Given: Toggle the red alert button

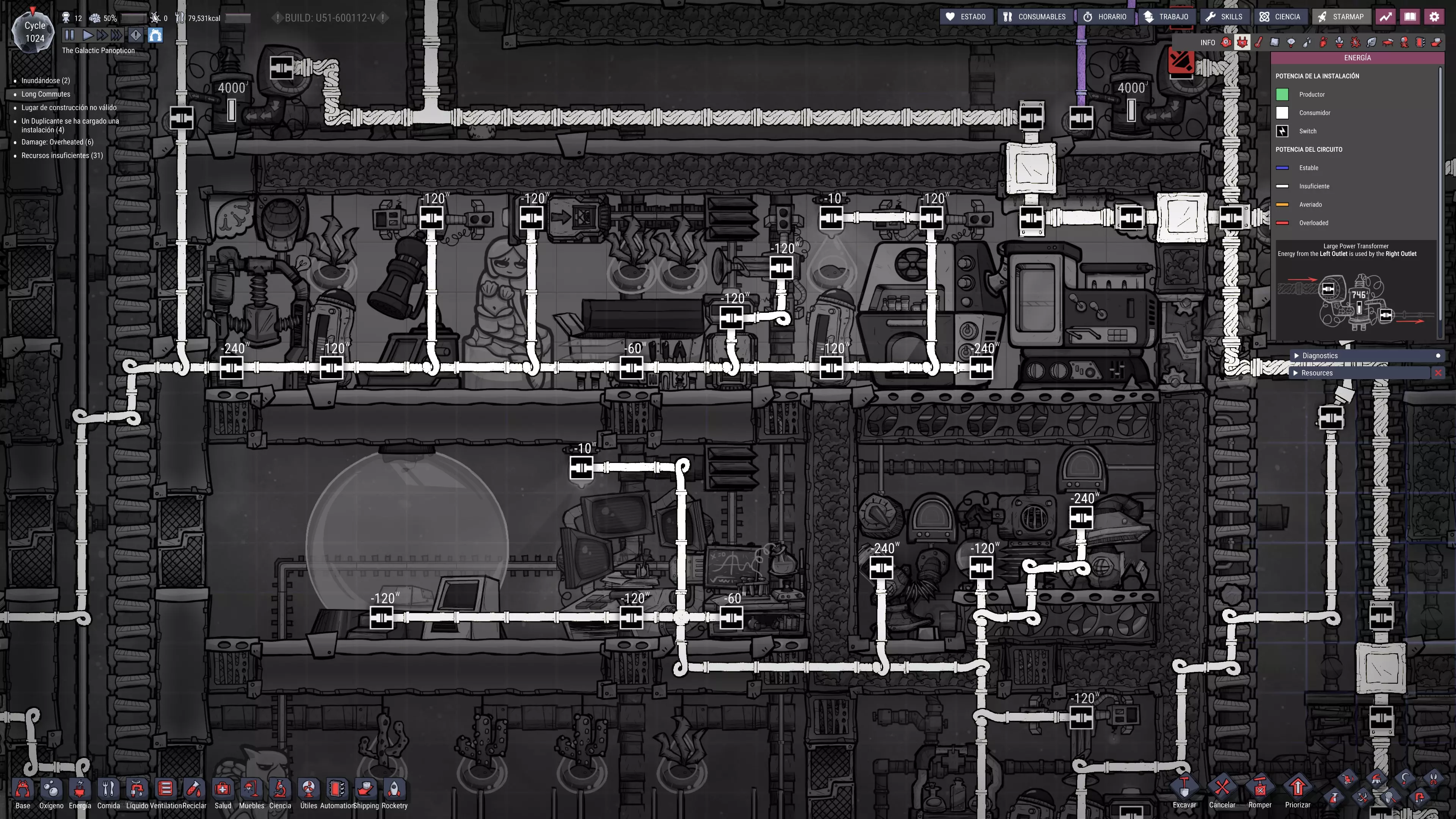Looking at the screenshot, I should pyautogui.click(x=136, y=36).
